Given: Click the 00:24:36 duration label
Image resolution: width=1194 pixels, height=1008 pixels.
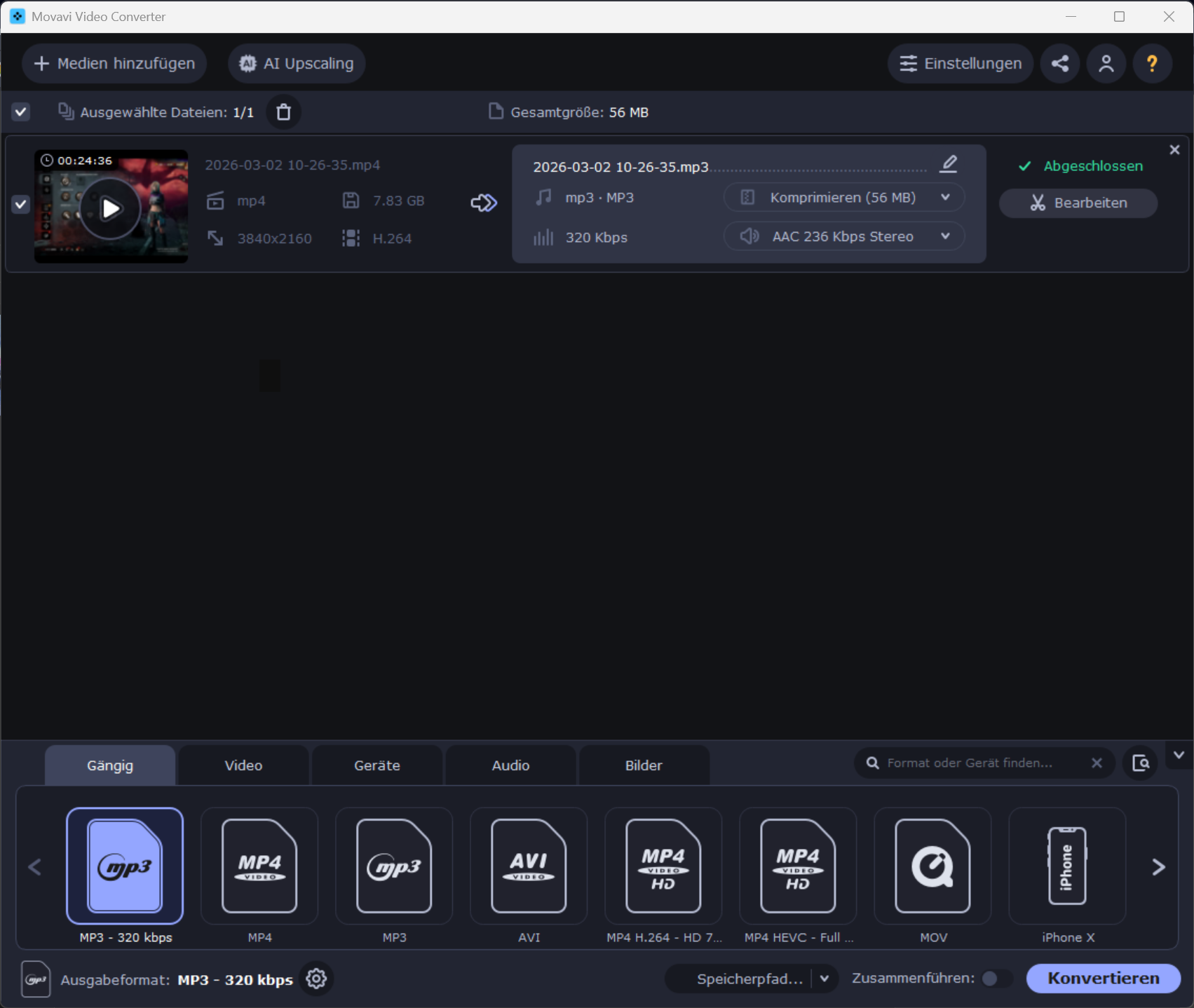Looking at the screenshot, I should 84,161.
